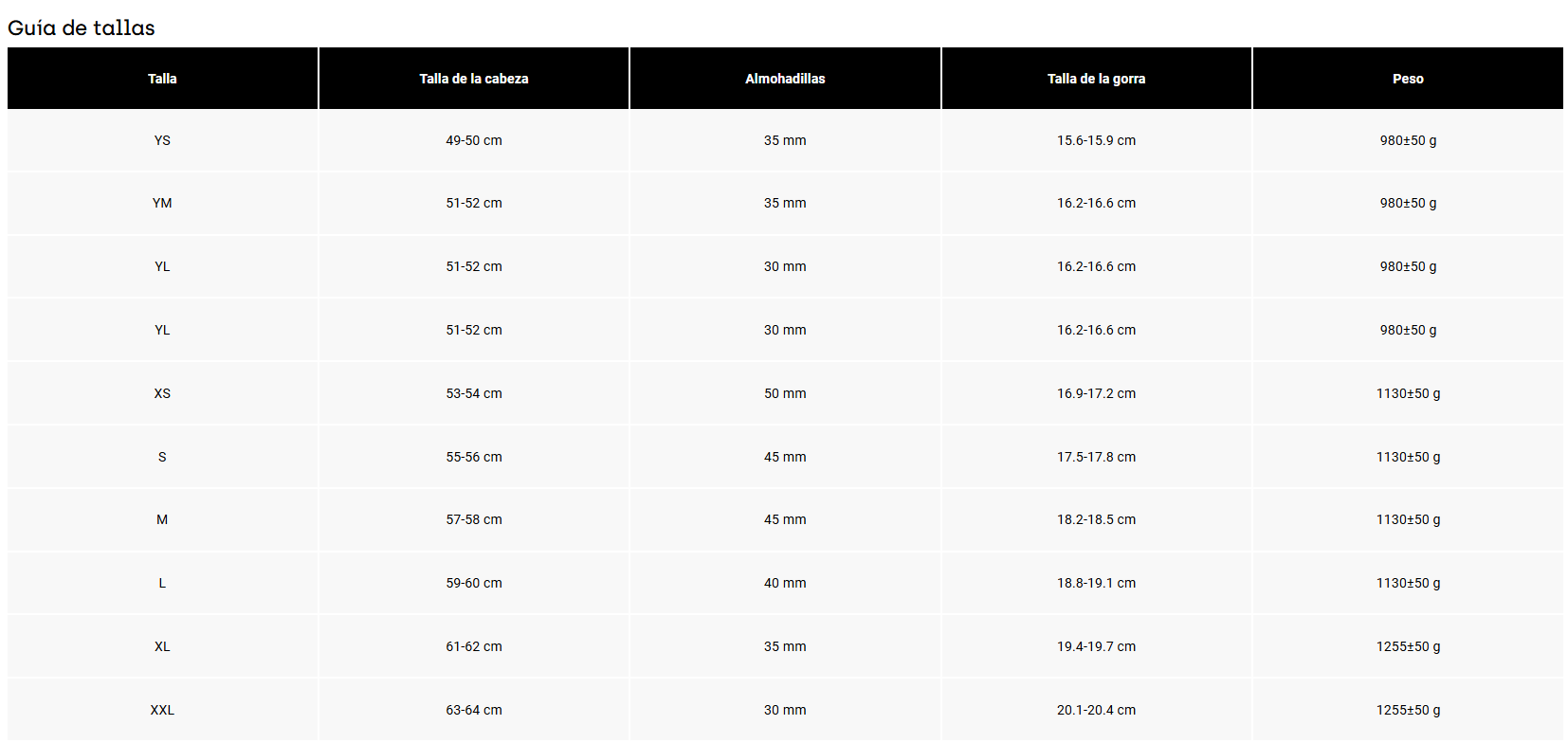Click the Talla column header
This screenshot has width=1568, height=743.
[162, 79]
